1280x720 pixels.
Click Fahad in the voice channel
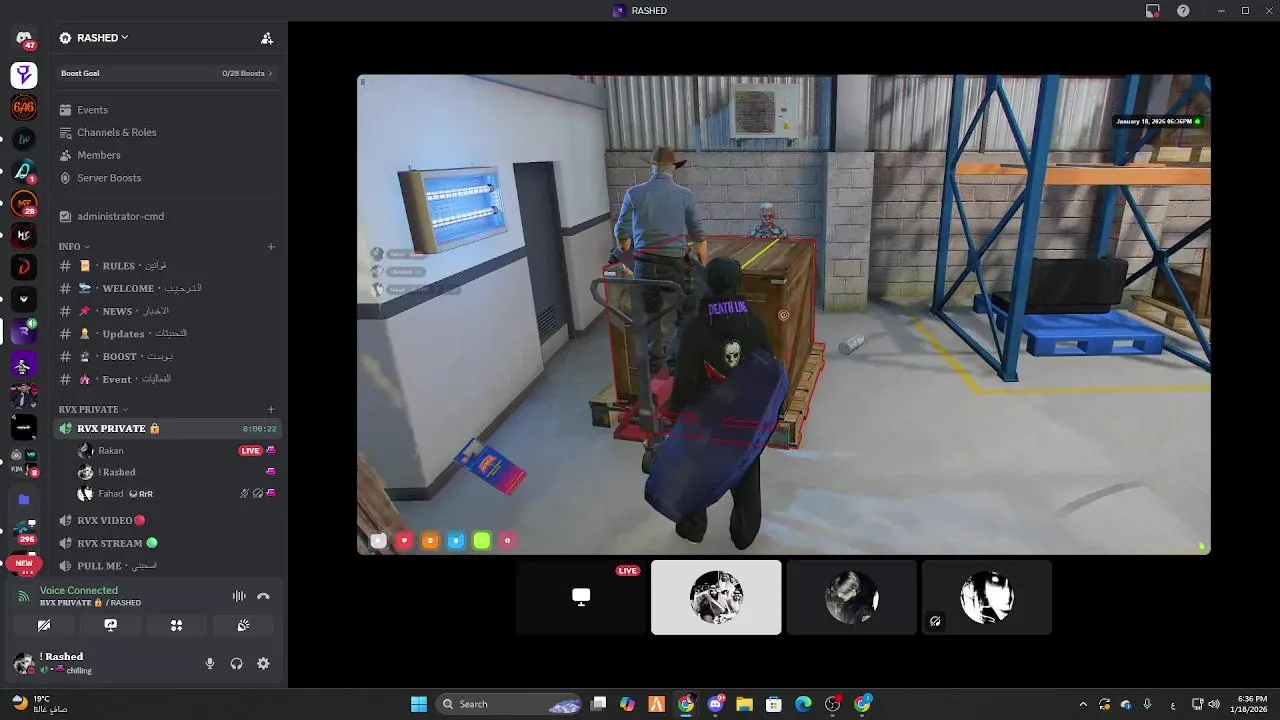111,494
